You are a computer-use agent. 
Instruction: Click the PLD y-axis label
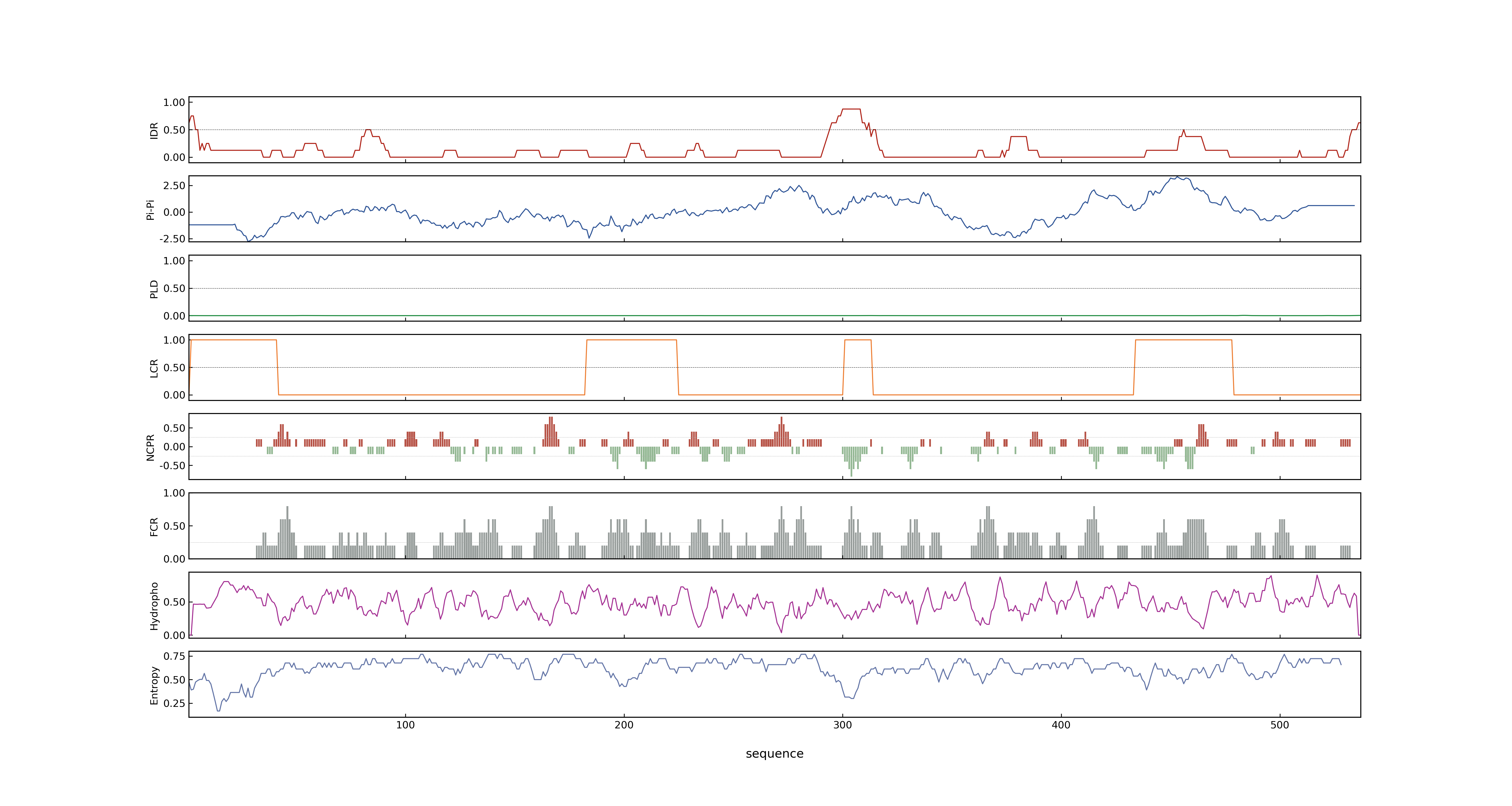pos(154,288)
